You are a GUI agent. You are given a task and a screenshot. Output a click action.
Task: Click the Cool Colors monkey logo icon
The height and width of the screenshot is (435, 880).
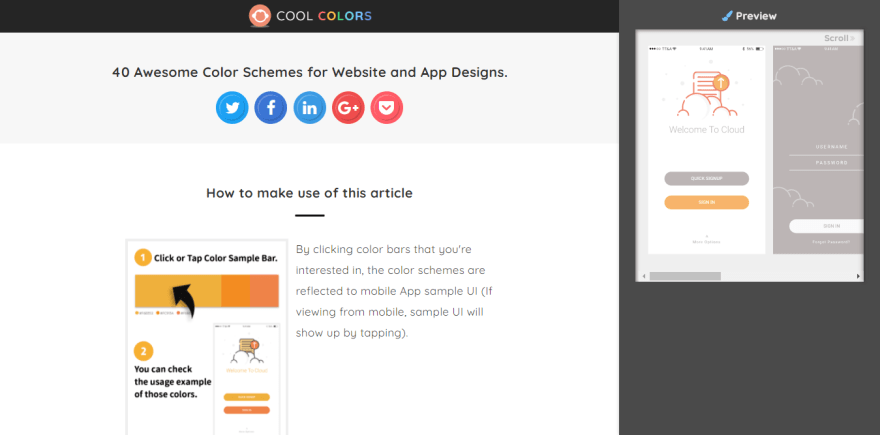[x=260, y=16]
